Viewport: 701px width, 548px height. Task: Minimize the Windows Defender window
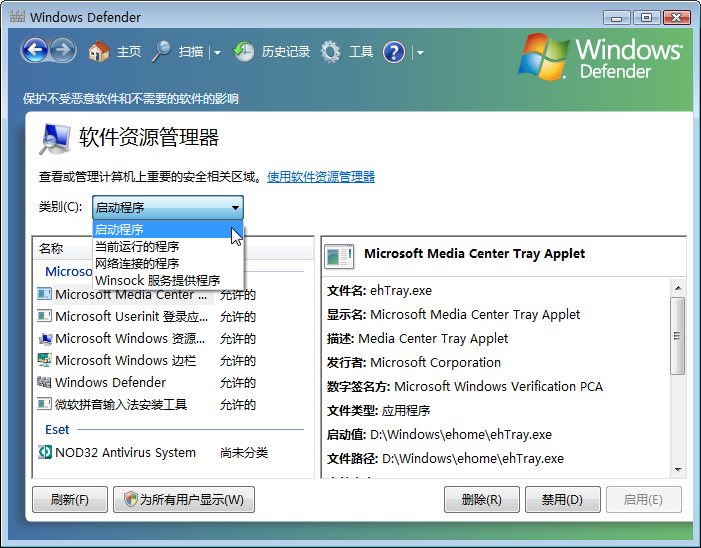coord(617,17)
